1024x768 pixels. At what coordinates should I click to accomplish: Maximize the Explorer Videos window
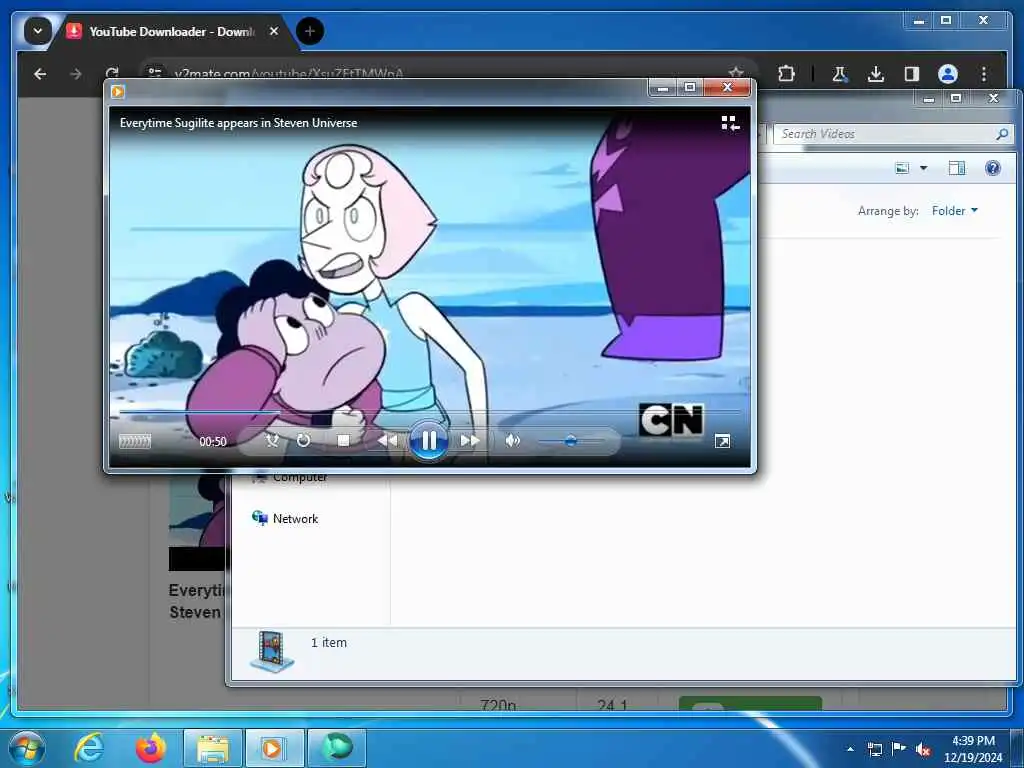click(x=956, y=98)
